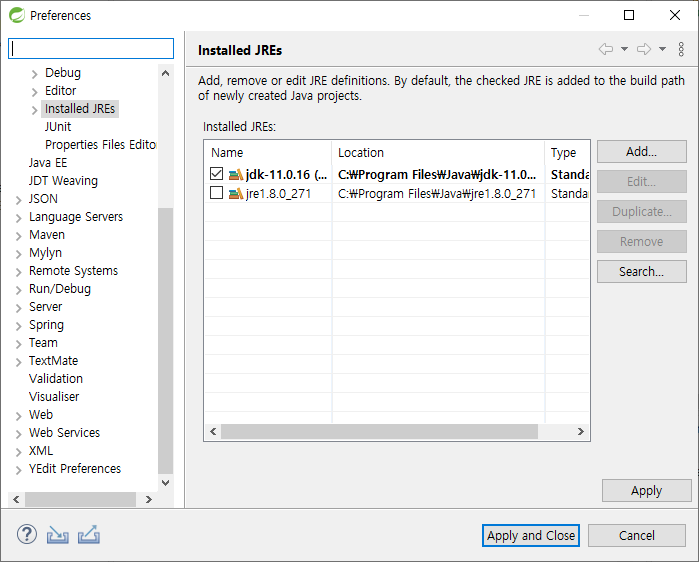Screen dimensions: 699x562
Task: Click the tree scroll up arrow
Action: click(x=165, y=73)
